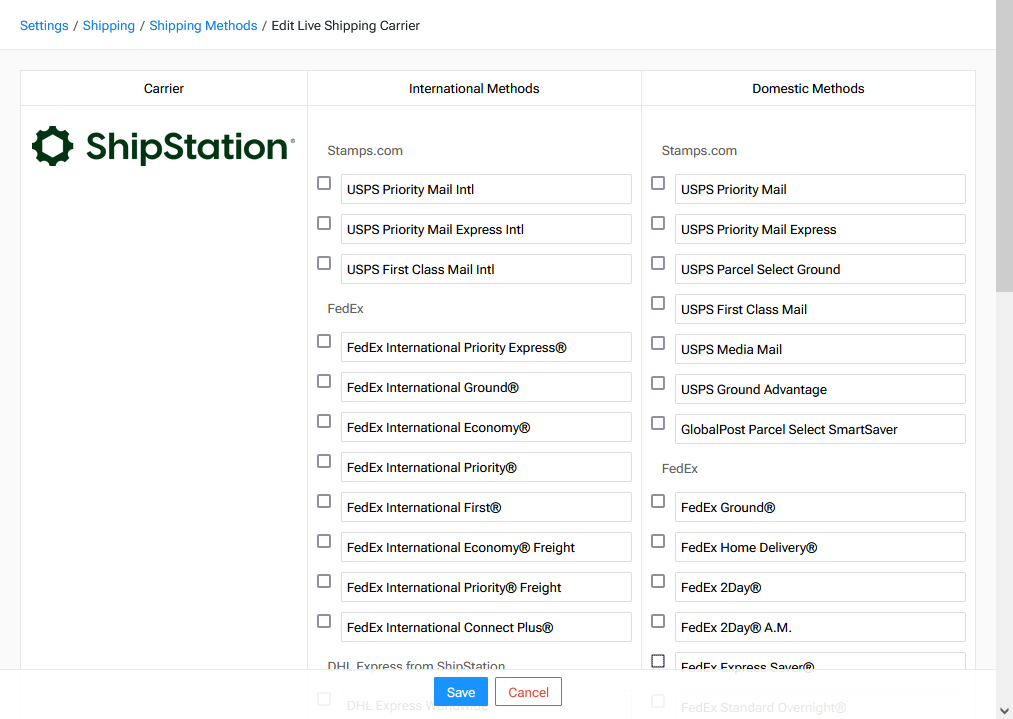The width and height of the screenshot is (1013, 719).
Task: Cancel editing the live shipping carrier
Action: tap(528, 691)
